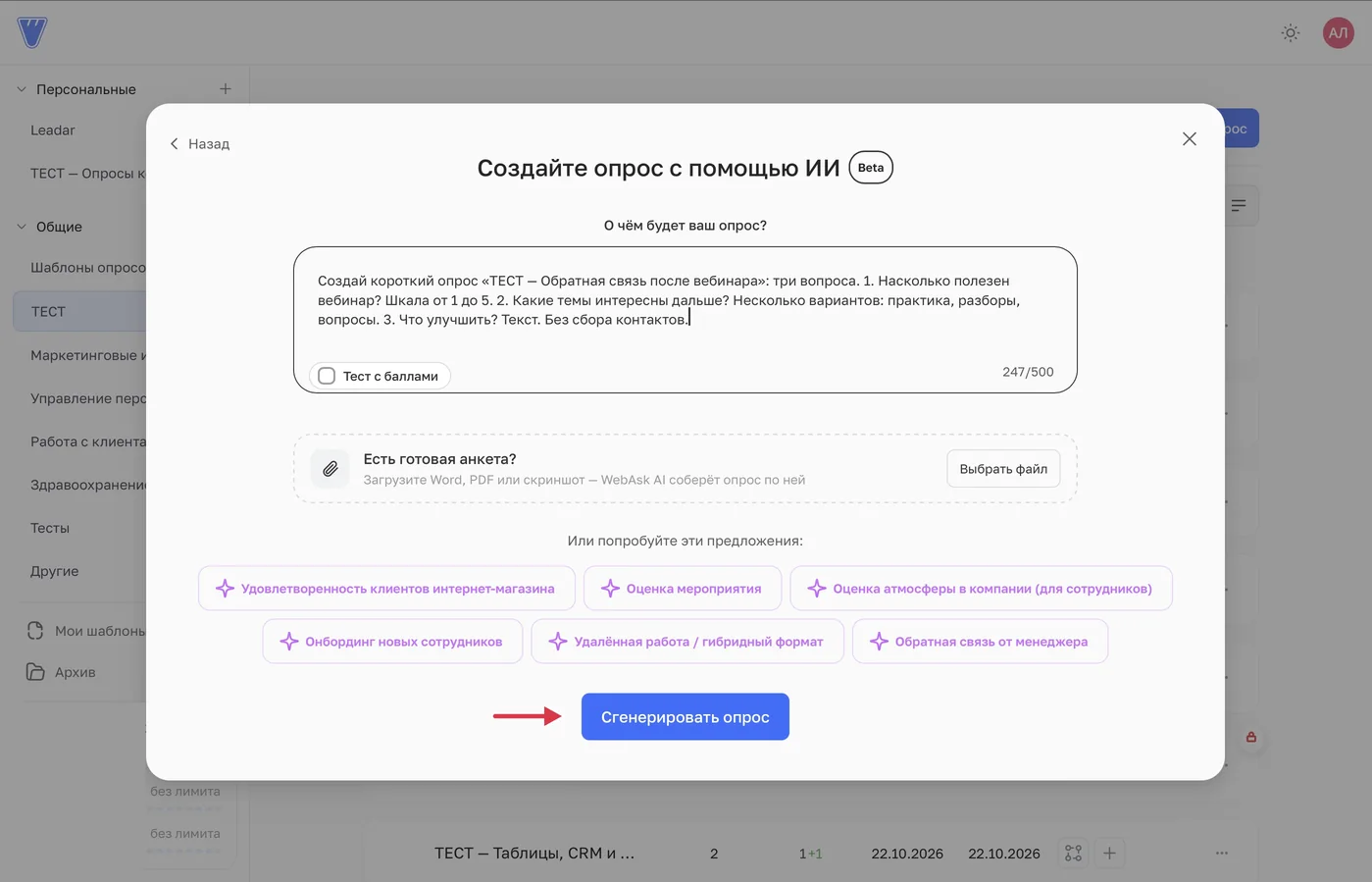Collapse the Общие section chevron
The image size is (1372, 882).
(x=22, y=227)
